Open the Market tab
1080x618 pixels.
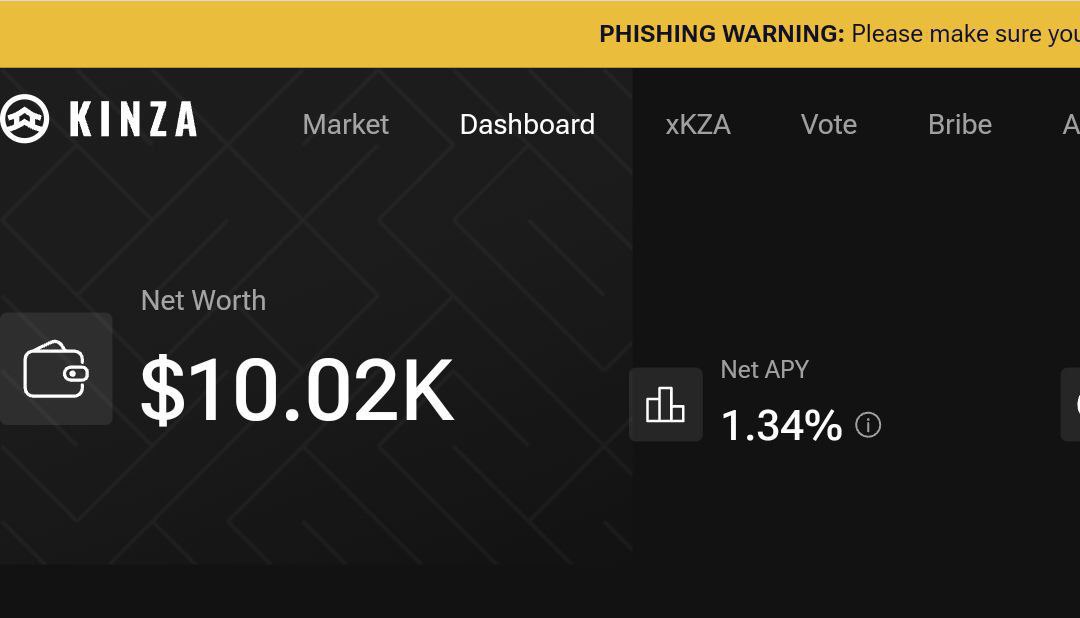pos(345,125)
